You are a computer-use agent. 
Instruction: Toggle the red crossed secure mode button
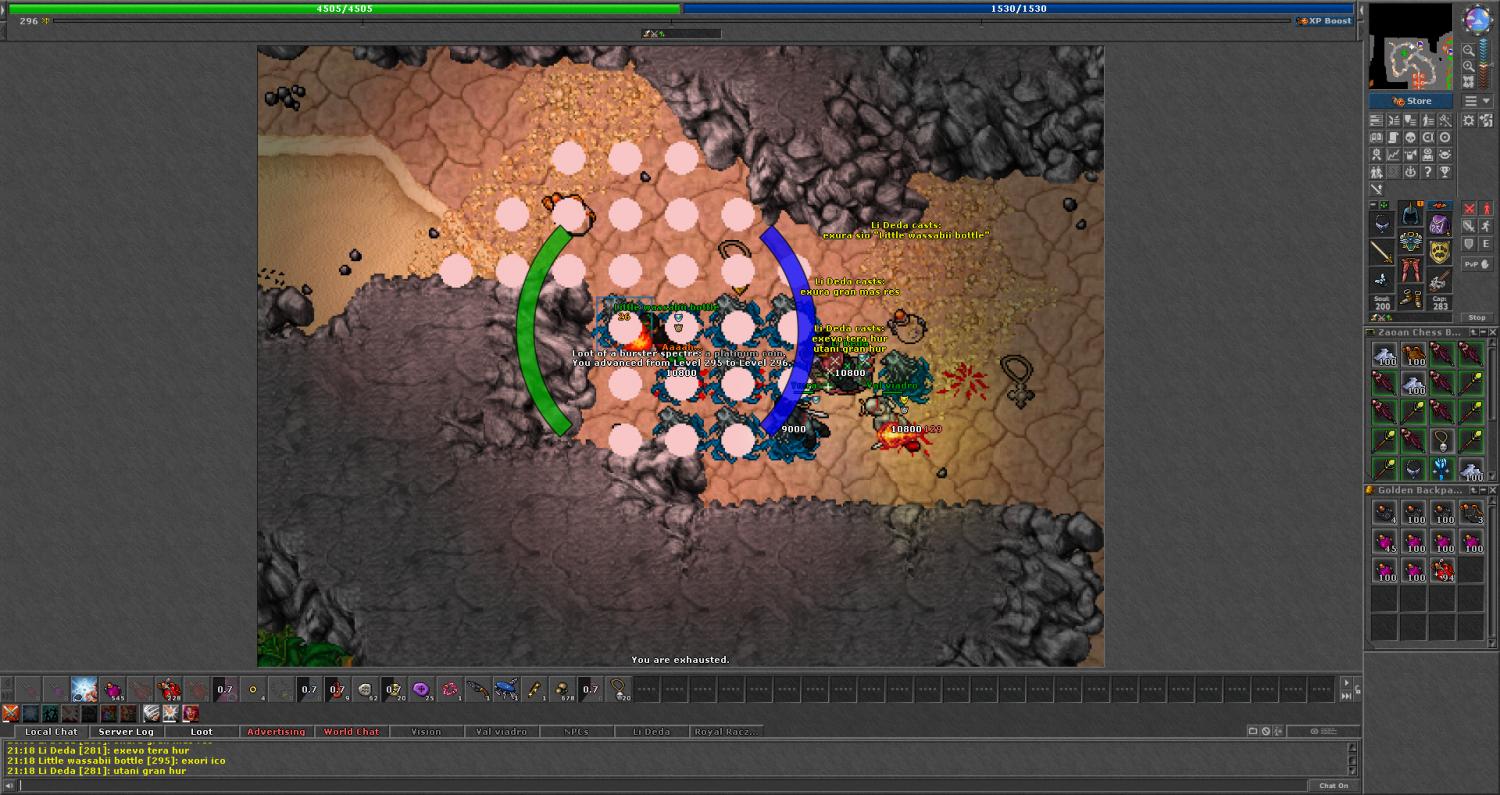(1469, 209)
